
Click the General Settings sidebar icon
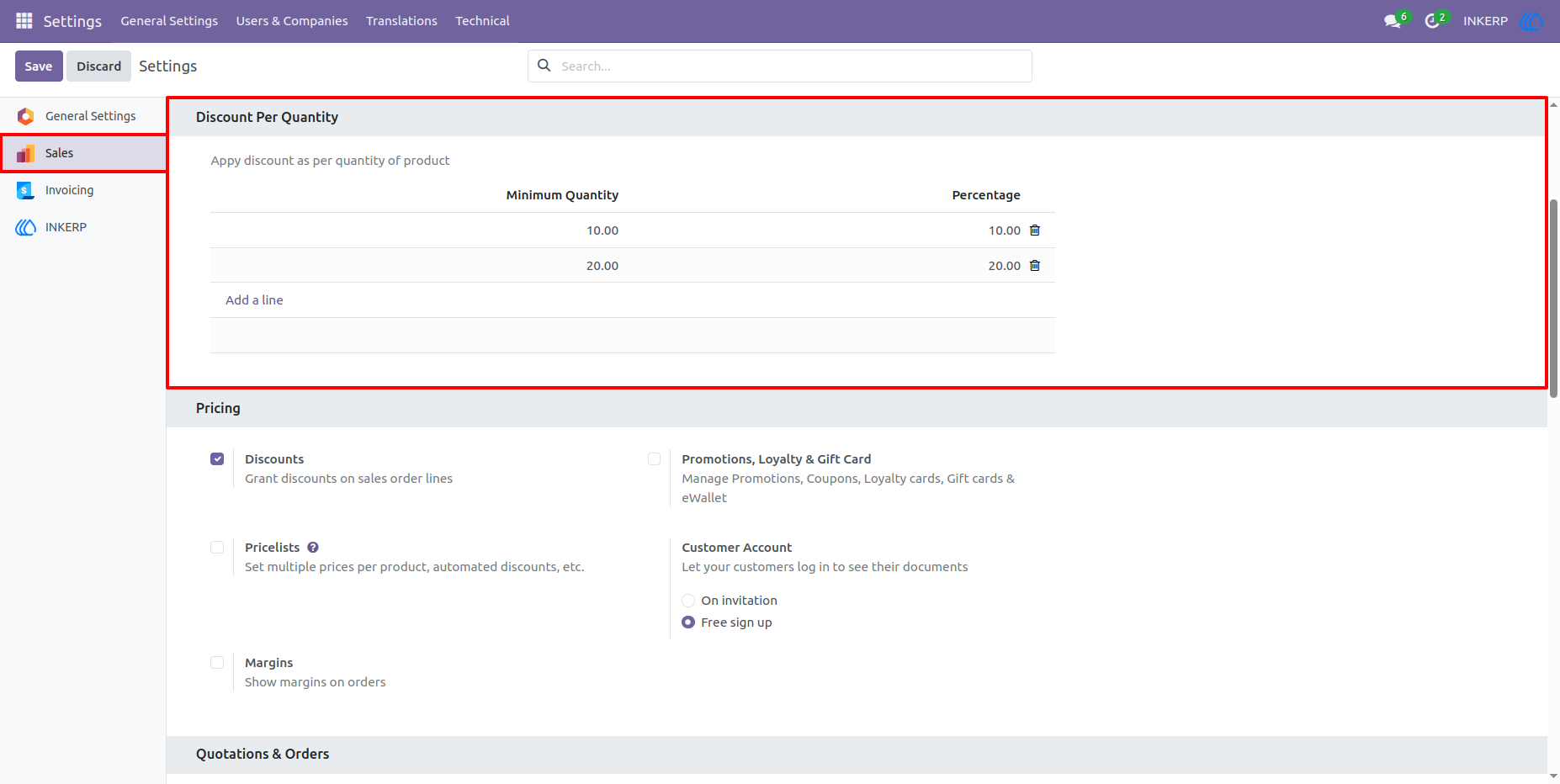tap(26, 116)
